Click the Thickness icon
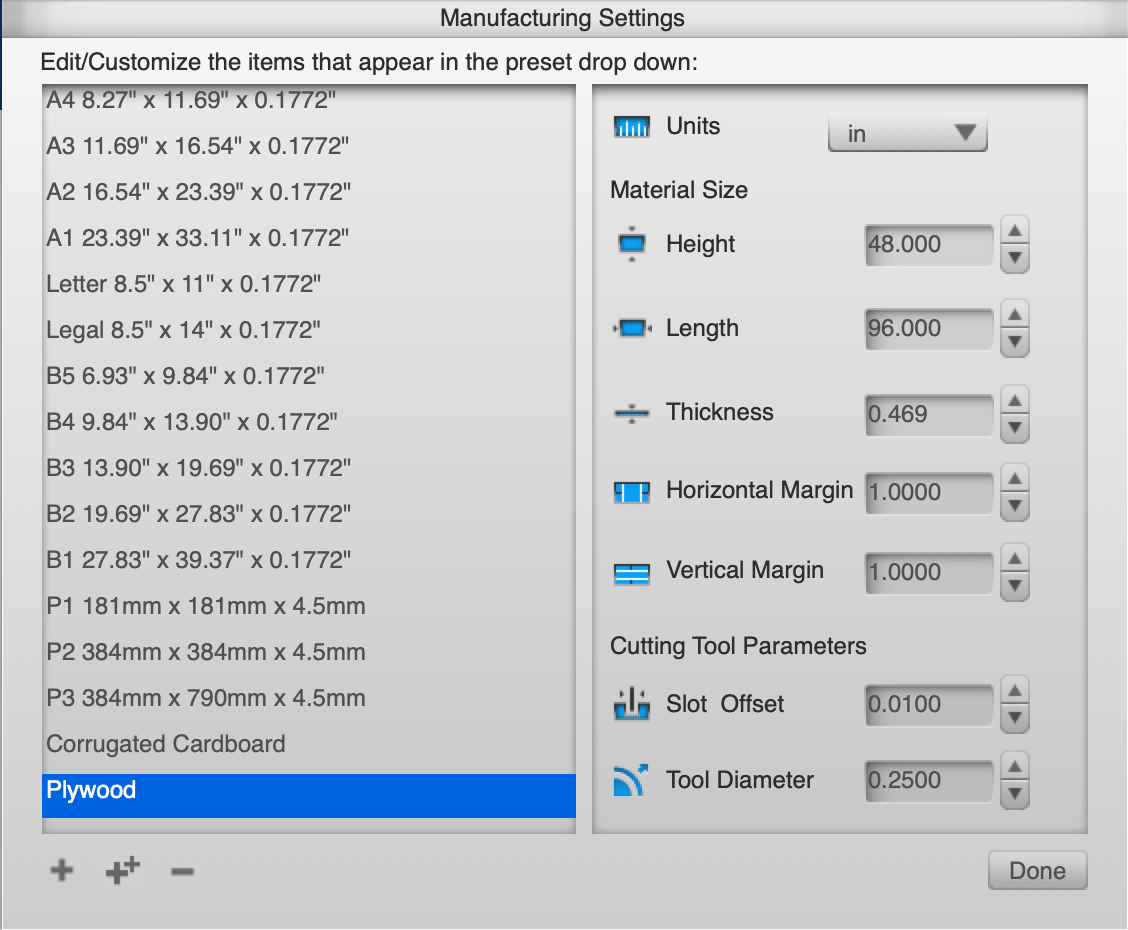The image size is (1128, 930). (x=632, y=414)
